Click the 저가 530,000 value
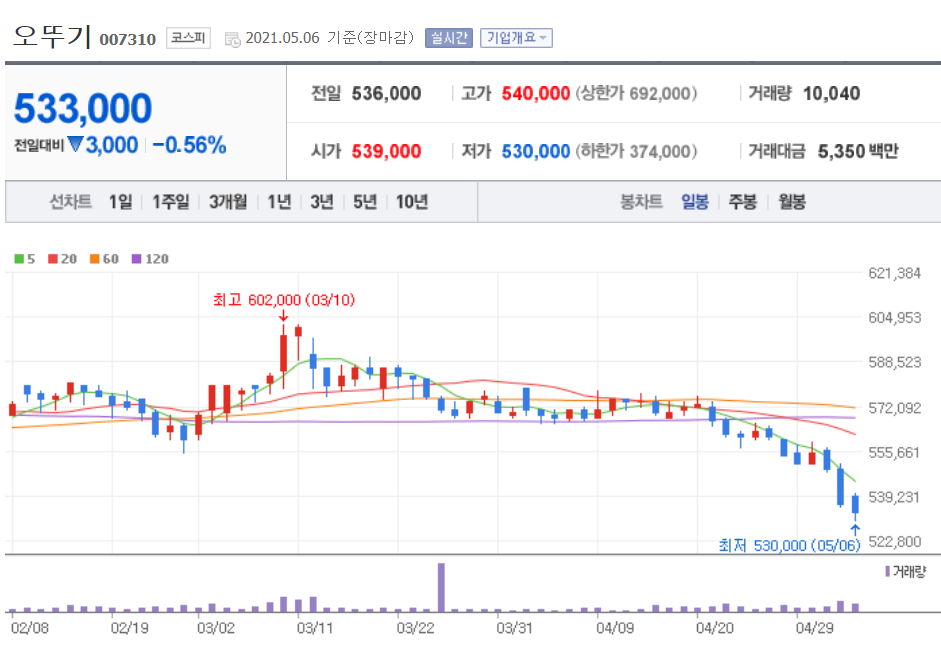The image size is (941, 655). (535, 151)
